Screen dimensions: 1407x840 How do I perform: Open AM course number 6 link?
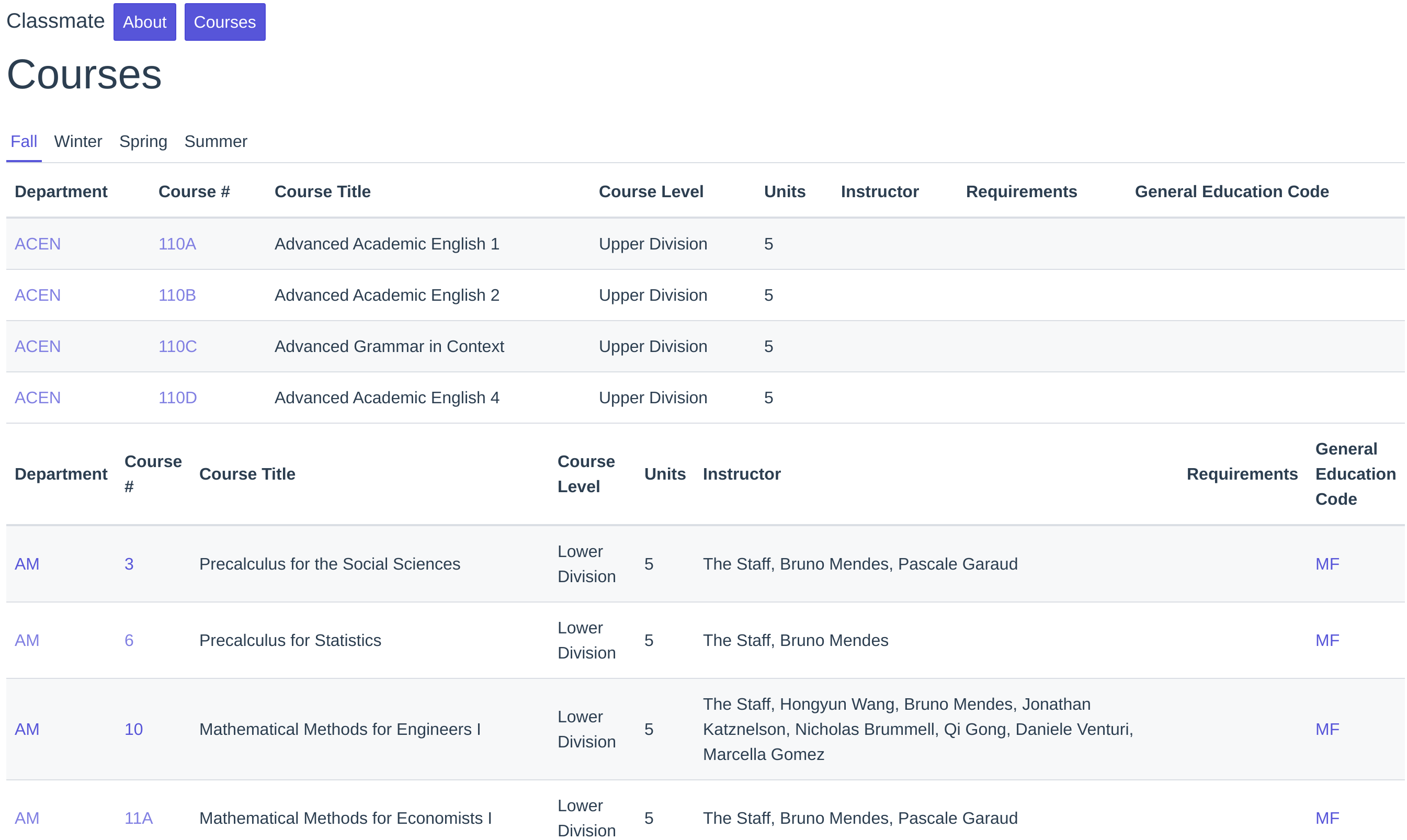[x=129, y=640]
